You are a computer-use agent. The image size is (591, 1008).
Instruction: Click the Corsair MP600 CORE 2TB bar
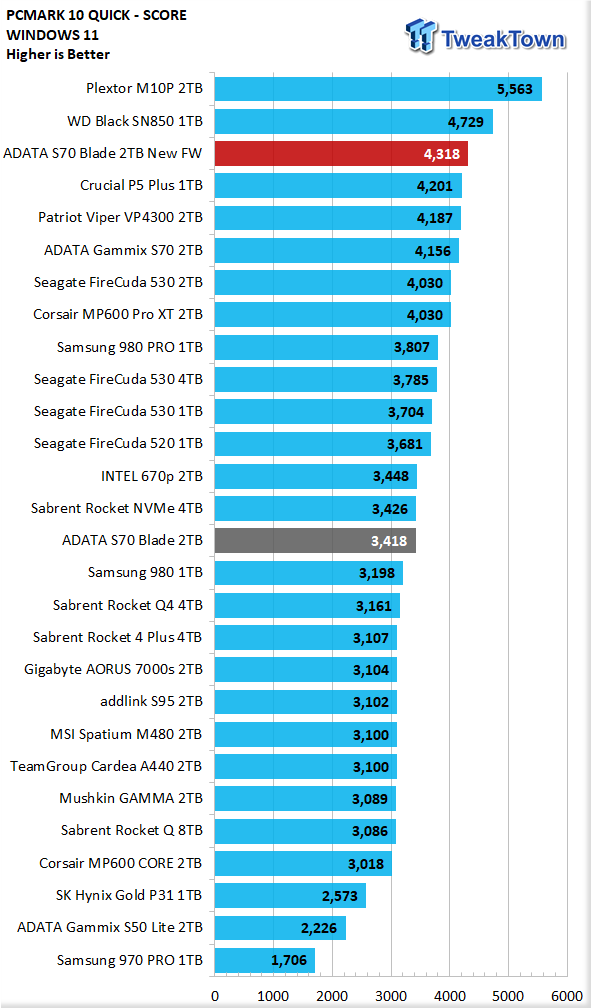pyautogui.click(x=303, y=863)
